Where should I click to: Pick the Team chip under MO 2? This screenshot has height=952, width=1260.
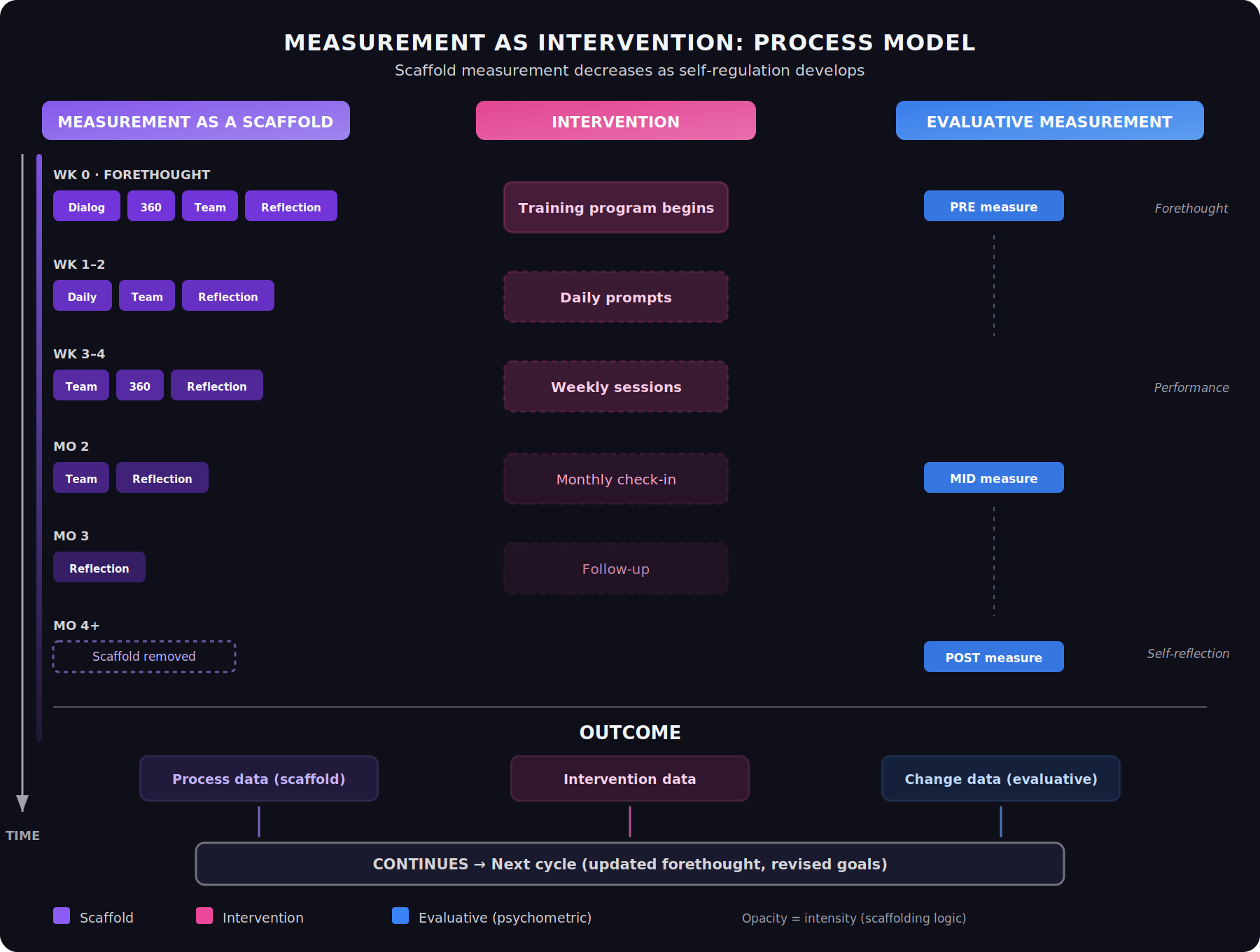81,477
